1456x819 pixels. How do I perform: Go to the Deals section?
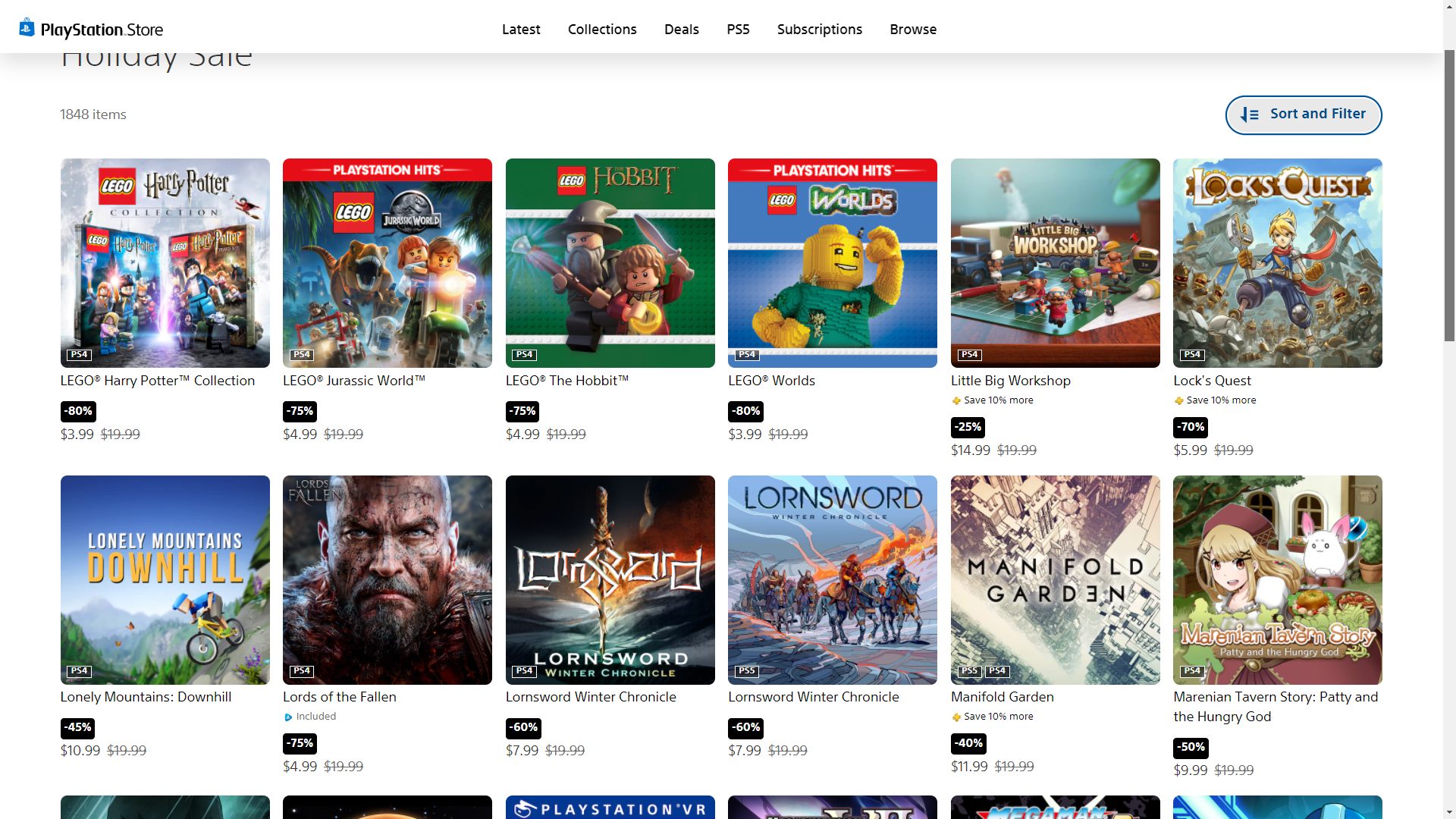(681, 30)
